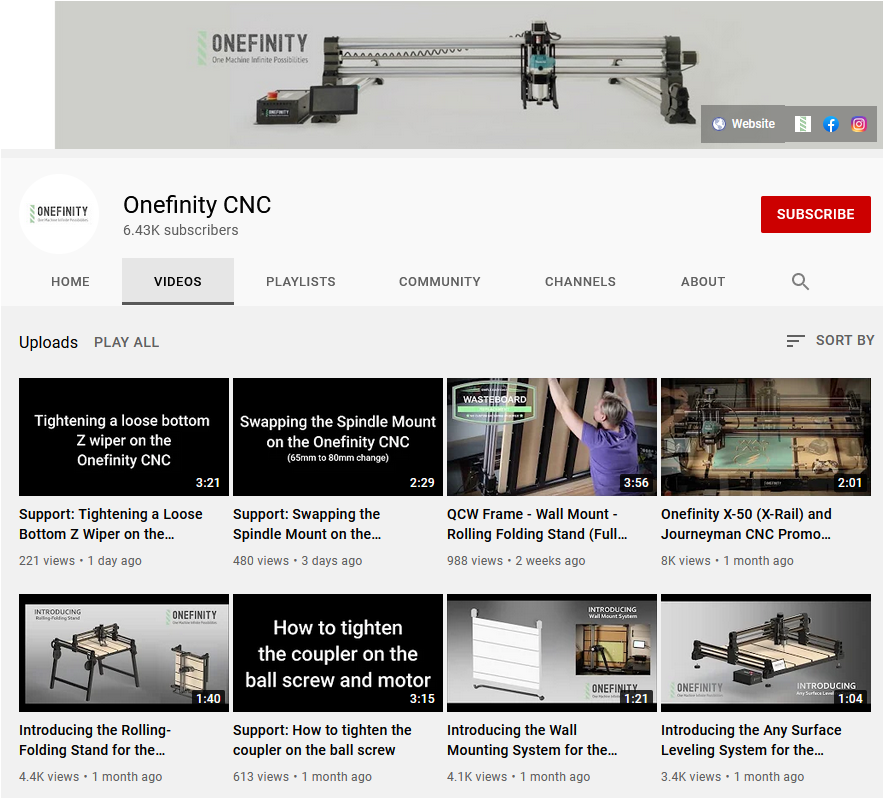Click '613 views • 1 month ago' text

[x=302, y=777]
